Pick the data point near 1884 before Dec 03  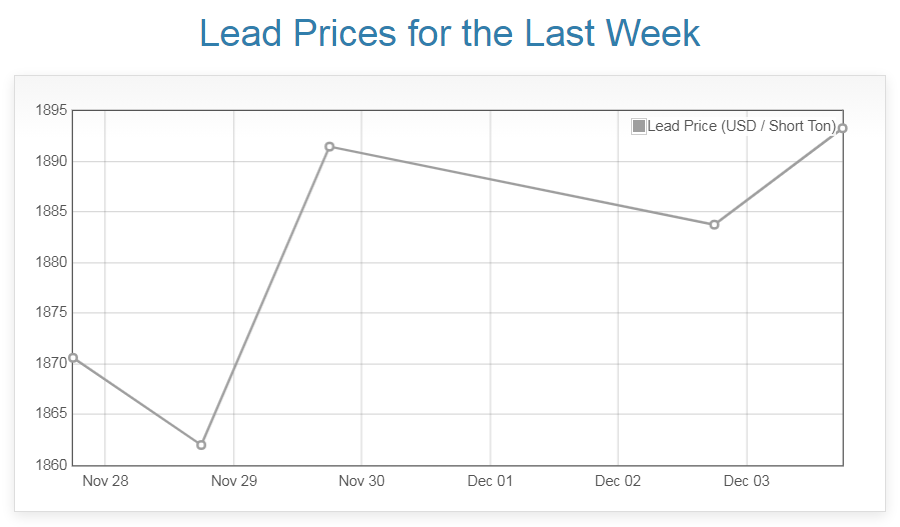point(714,225)
